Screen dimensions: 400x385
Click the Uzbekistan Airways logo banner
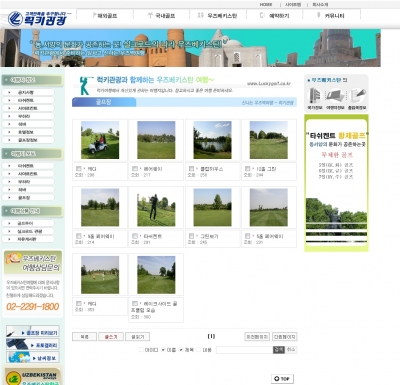coord(33,377)
